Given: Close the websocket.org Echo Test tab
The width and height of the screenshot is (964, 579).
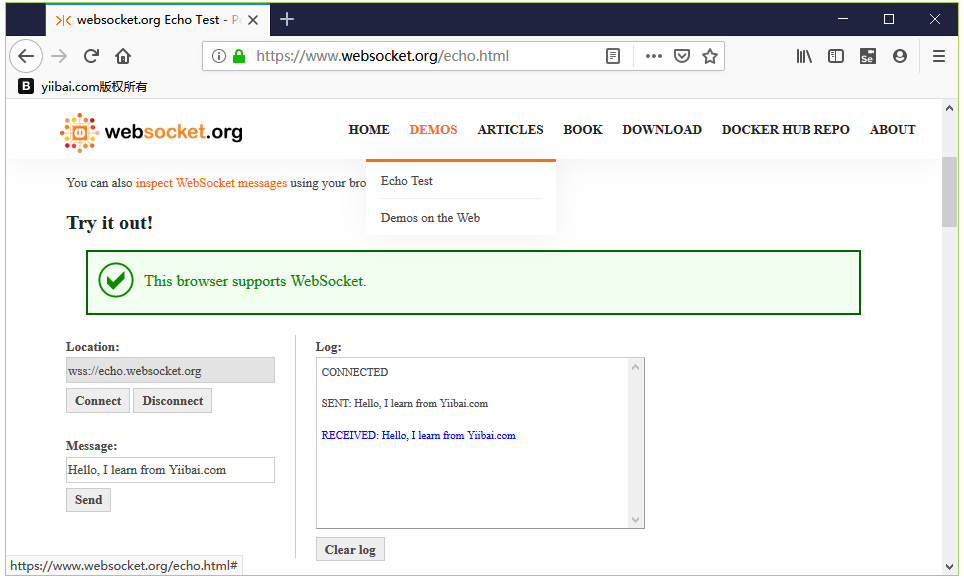Looking at the screenshot, I should pyautogui.click(x=253, y=20).
